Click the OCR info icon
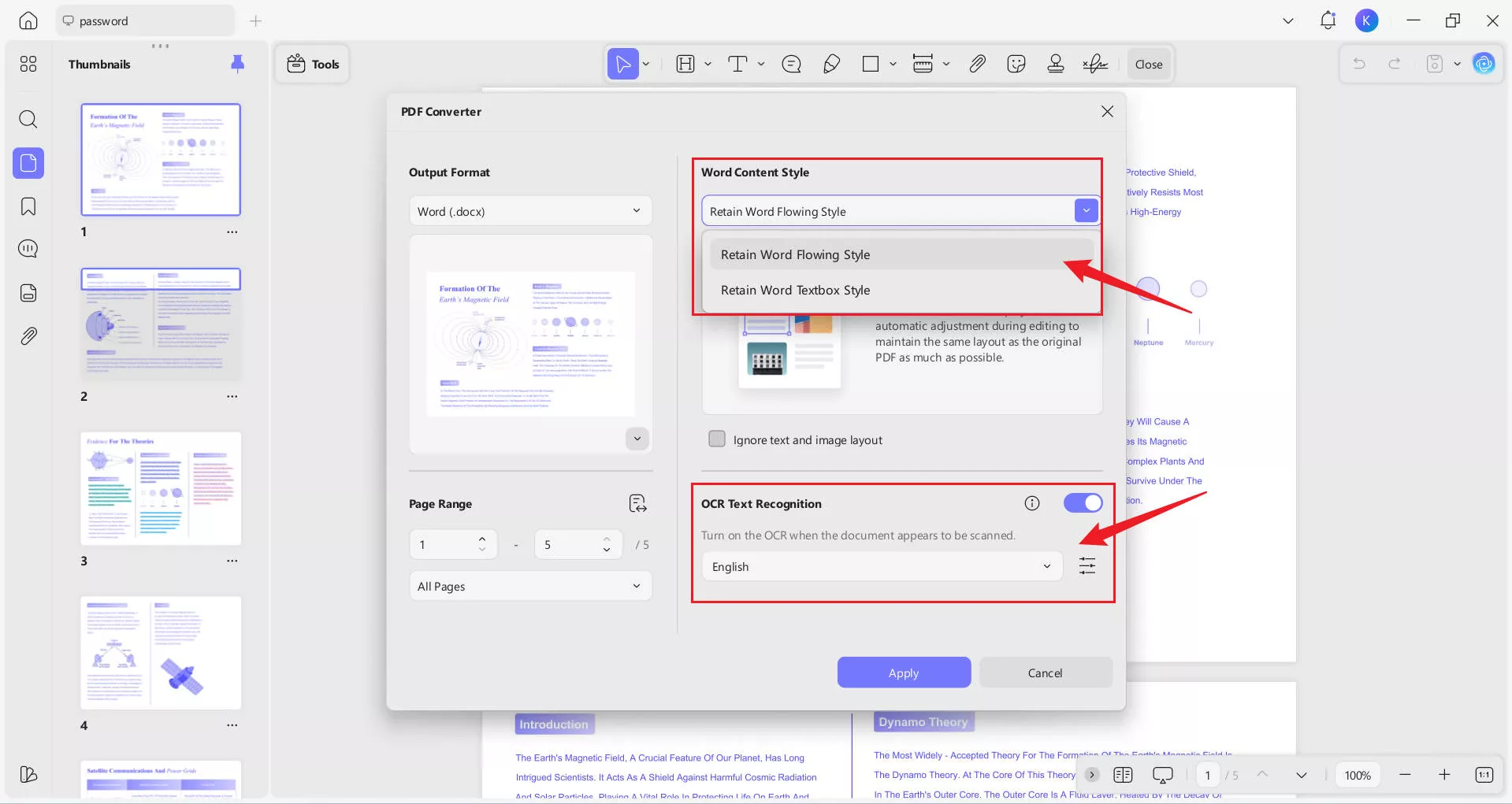 pyautogui.click(x=1032, y=503)
